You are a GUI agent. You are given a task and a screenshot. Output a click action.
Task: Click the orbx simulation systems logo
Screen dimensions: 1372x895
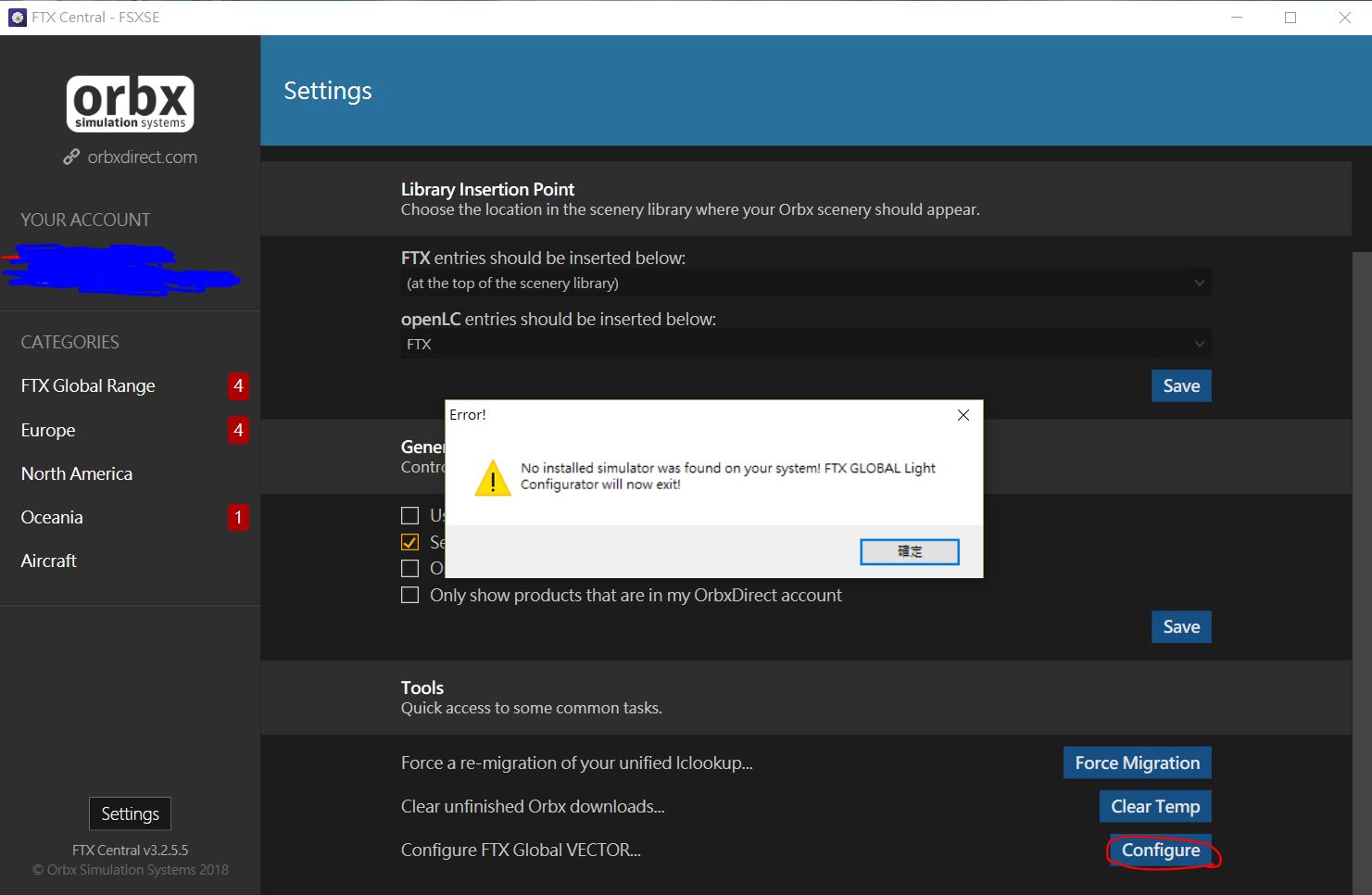130,104
